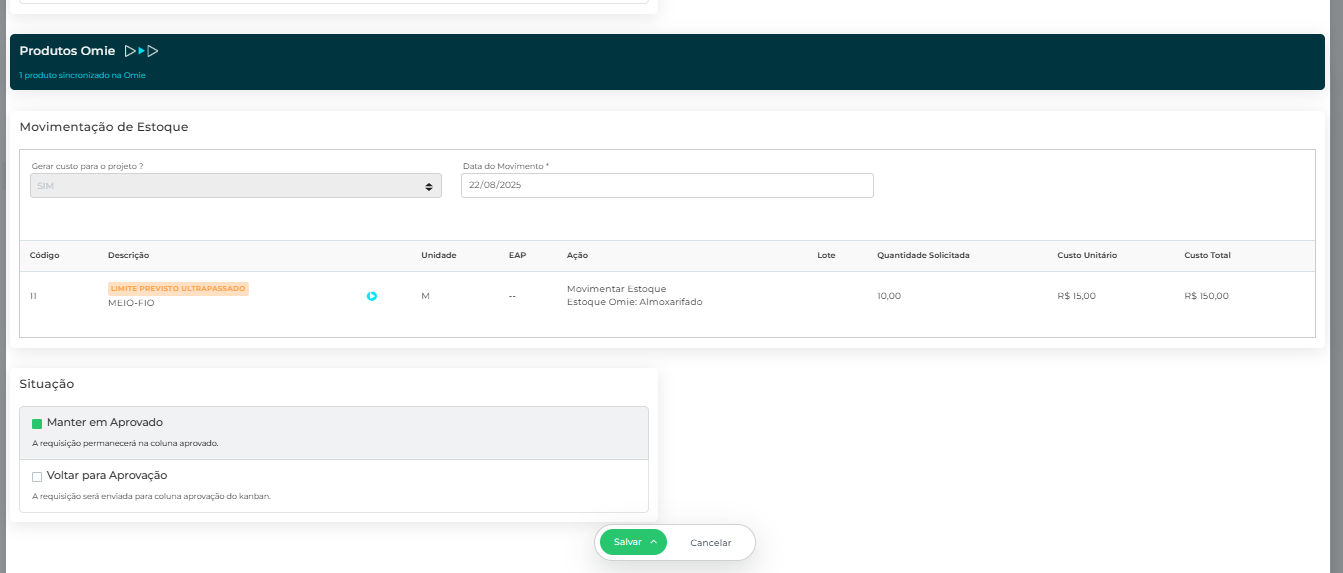
Task: Select the Voltar para Aprovação checkbox
Action: click(37, 477)
